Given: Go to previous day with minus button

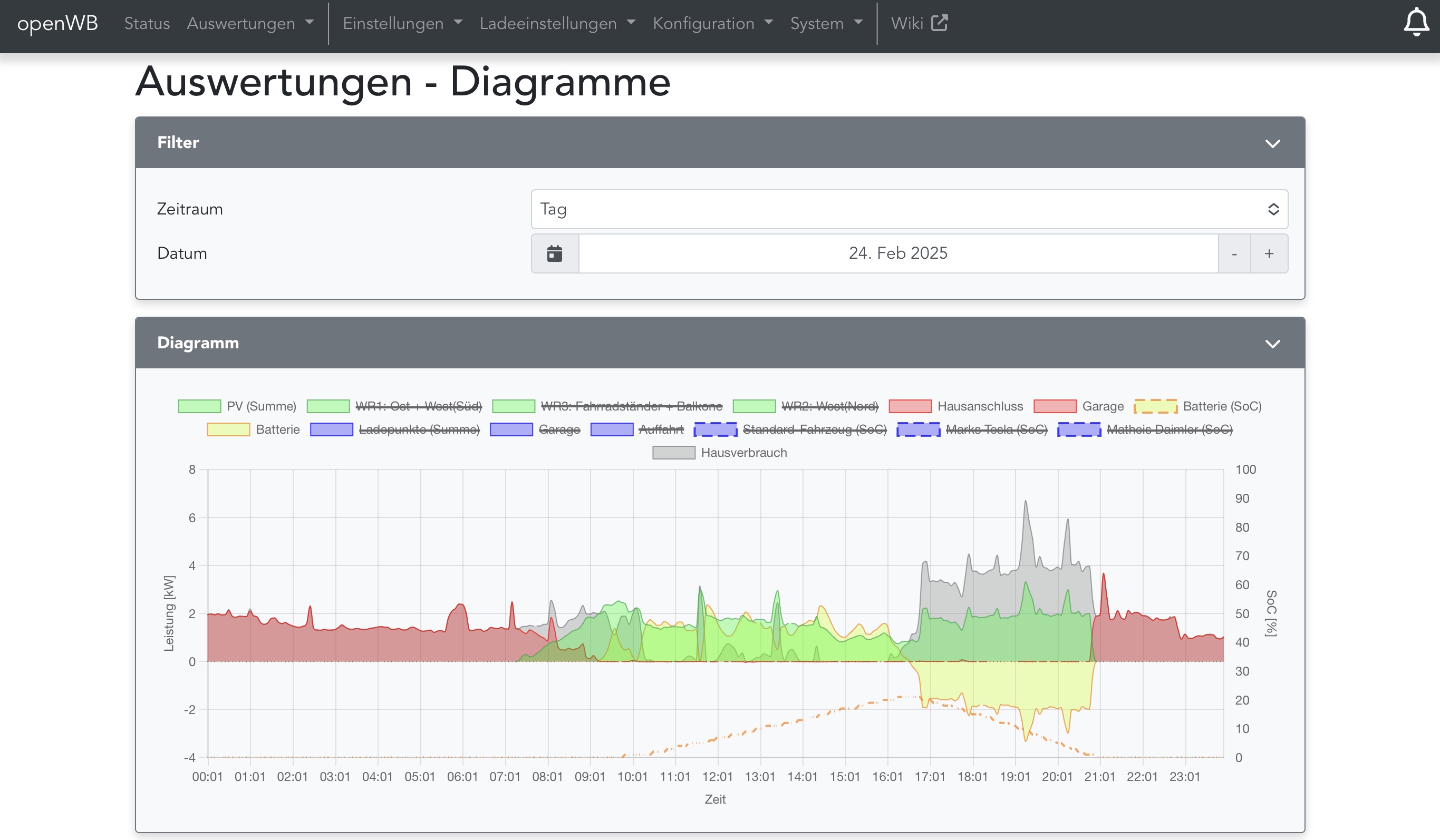Looking at the screenshot, I should click(1234, 253).
